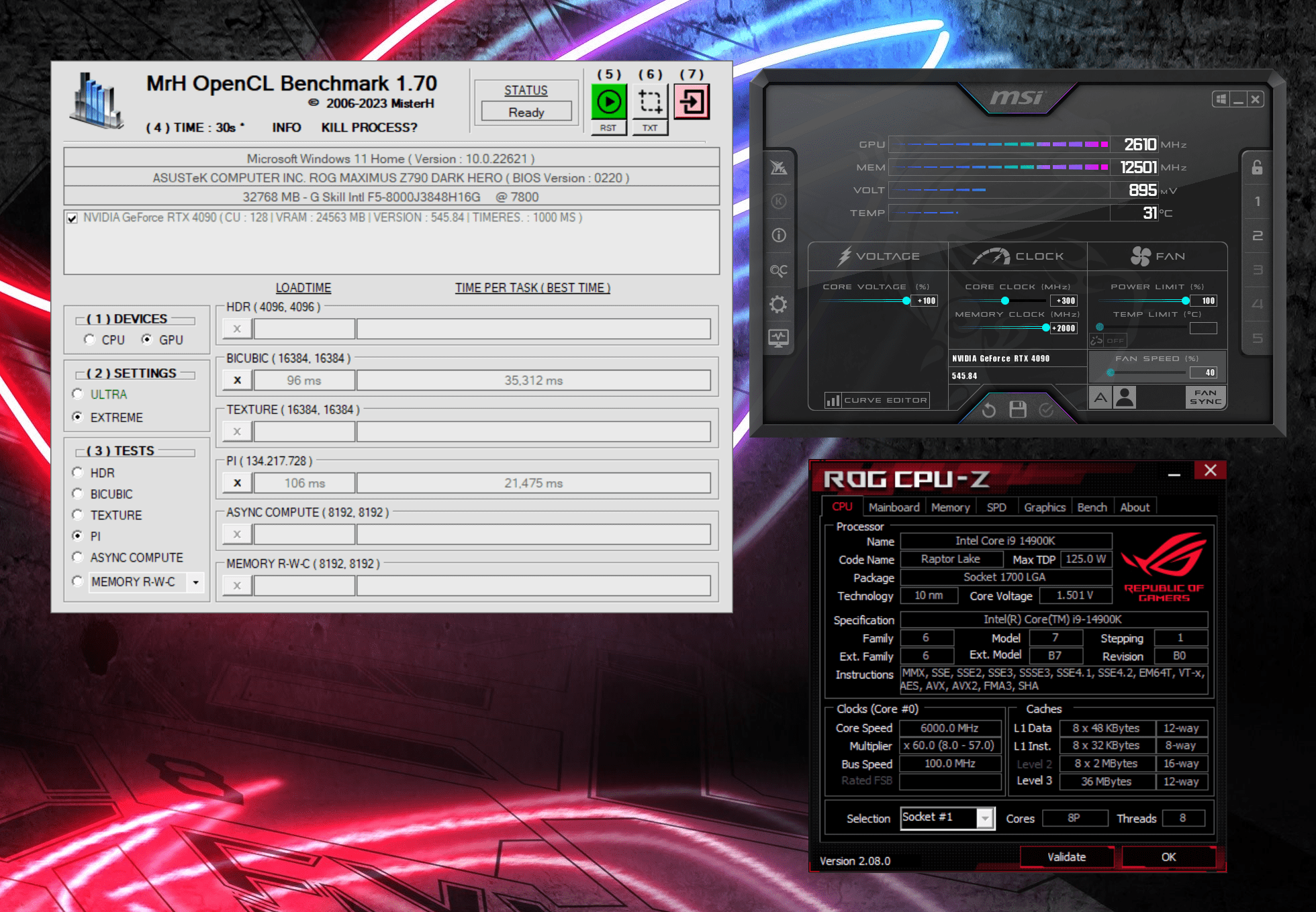Select CPU device radio button
This screenshot has height=912, width=1316.
pyautogui.click(x=90, y=340)
